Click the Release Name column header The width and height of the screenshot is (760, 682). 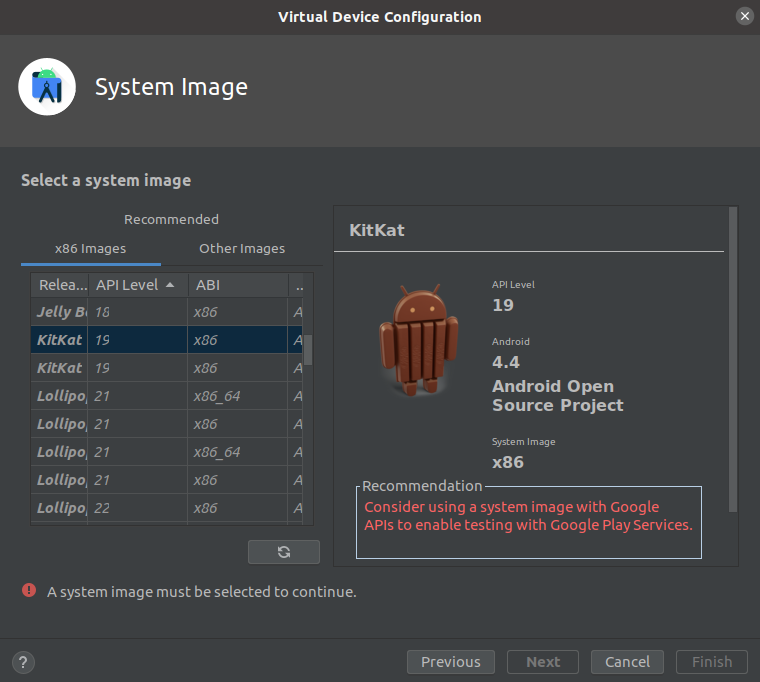tap(60, 285)
